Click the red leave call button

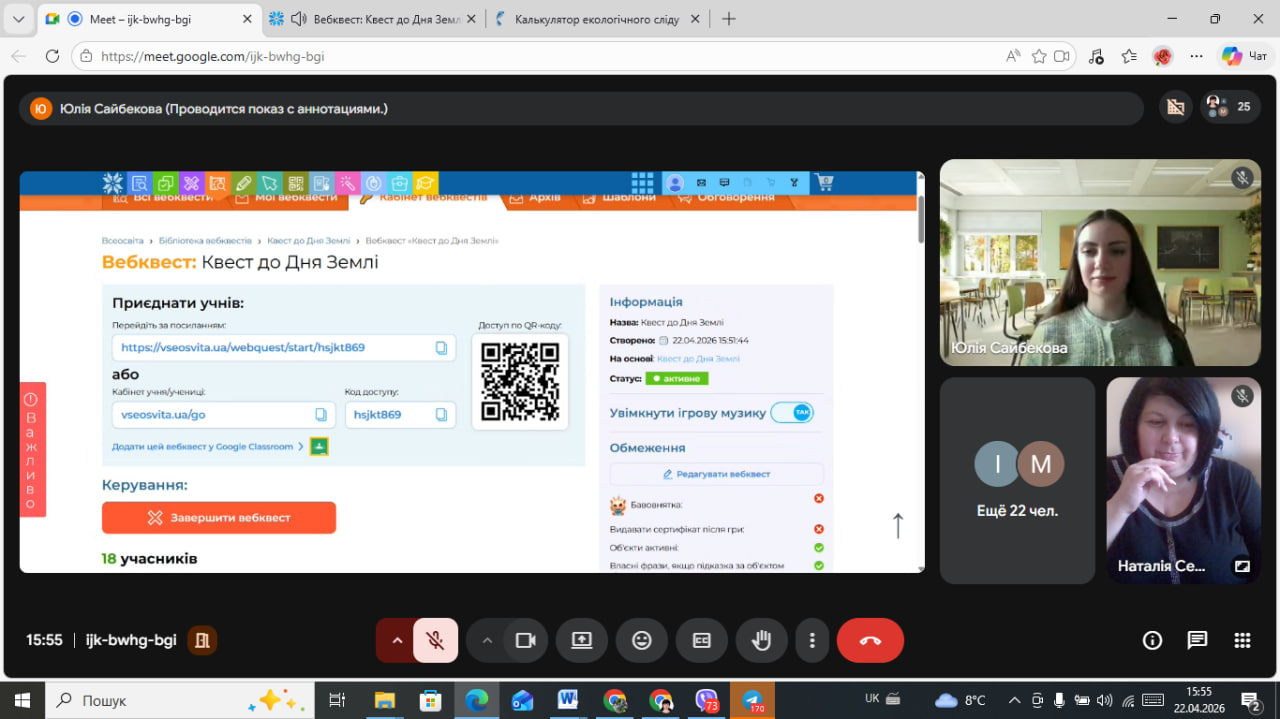pyautogui.click(x=869, y=641)
